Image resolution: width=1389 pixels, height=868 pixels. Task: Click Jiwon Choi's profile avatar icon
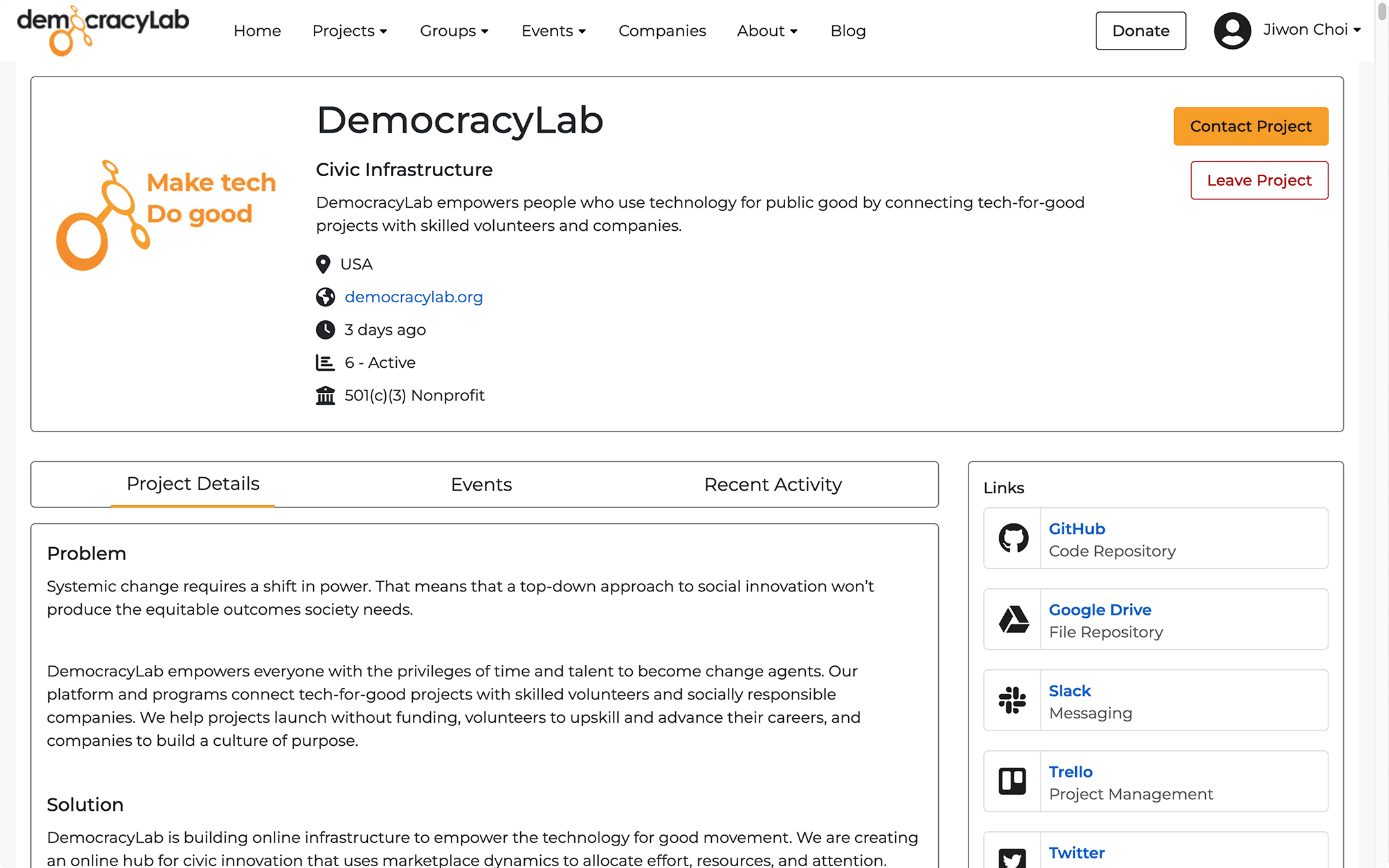(1232, 30)
